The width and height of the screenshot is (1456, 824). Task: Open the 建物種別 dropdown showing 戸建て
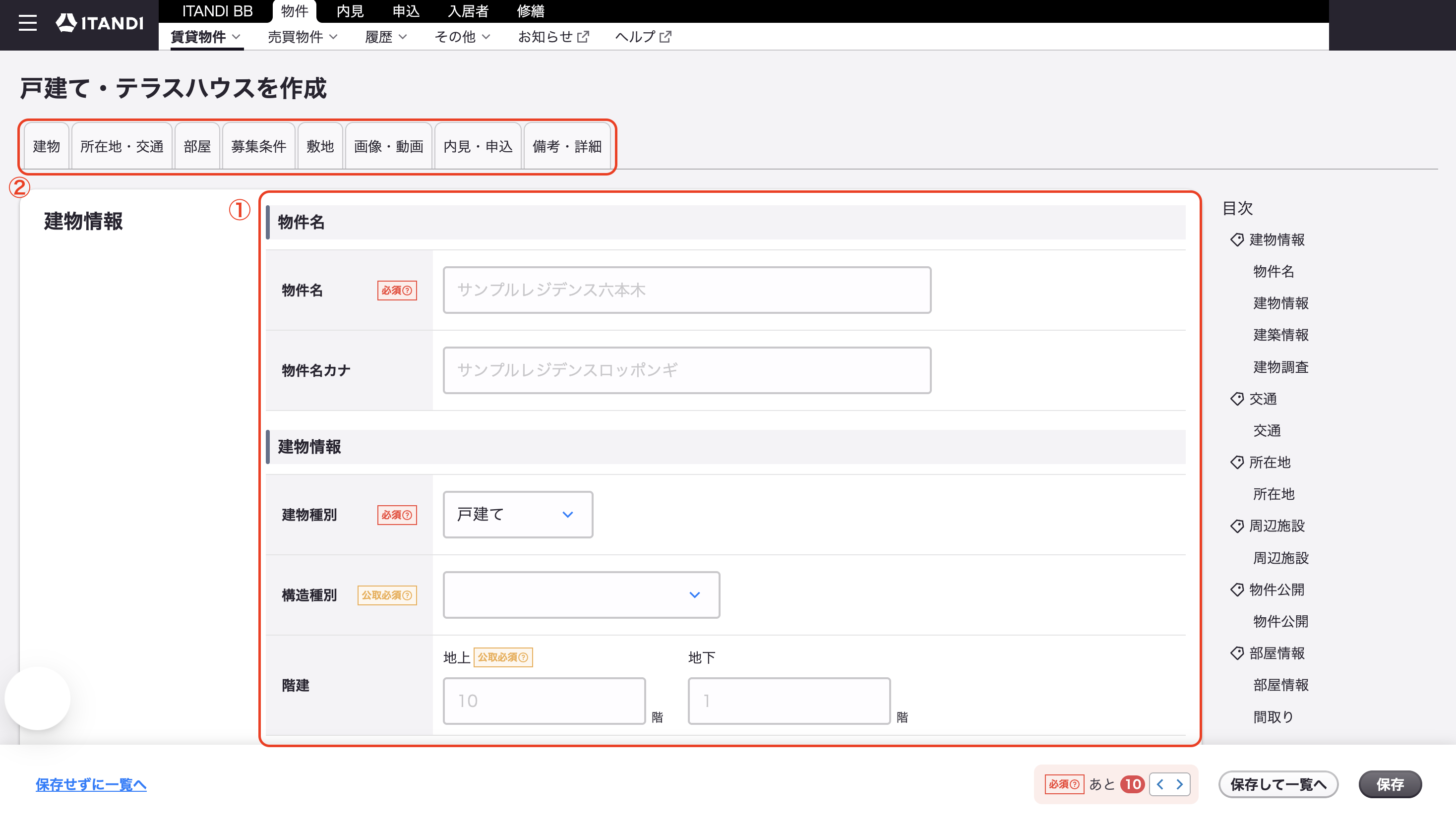[x=518, y=515]
